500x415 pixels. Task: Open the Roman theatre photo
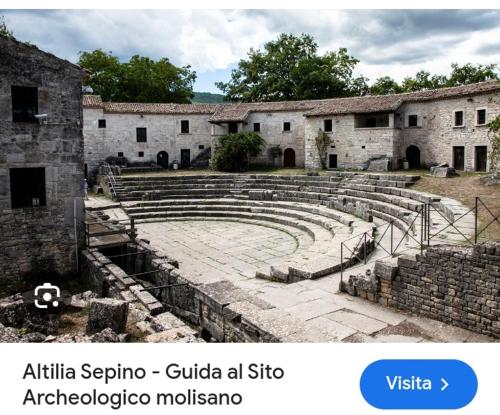point(250,176)
